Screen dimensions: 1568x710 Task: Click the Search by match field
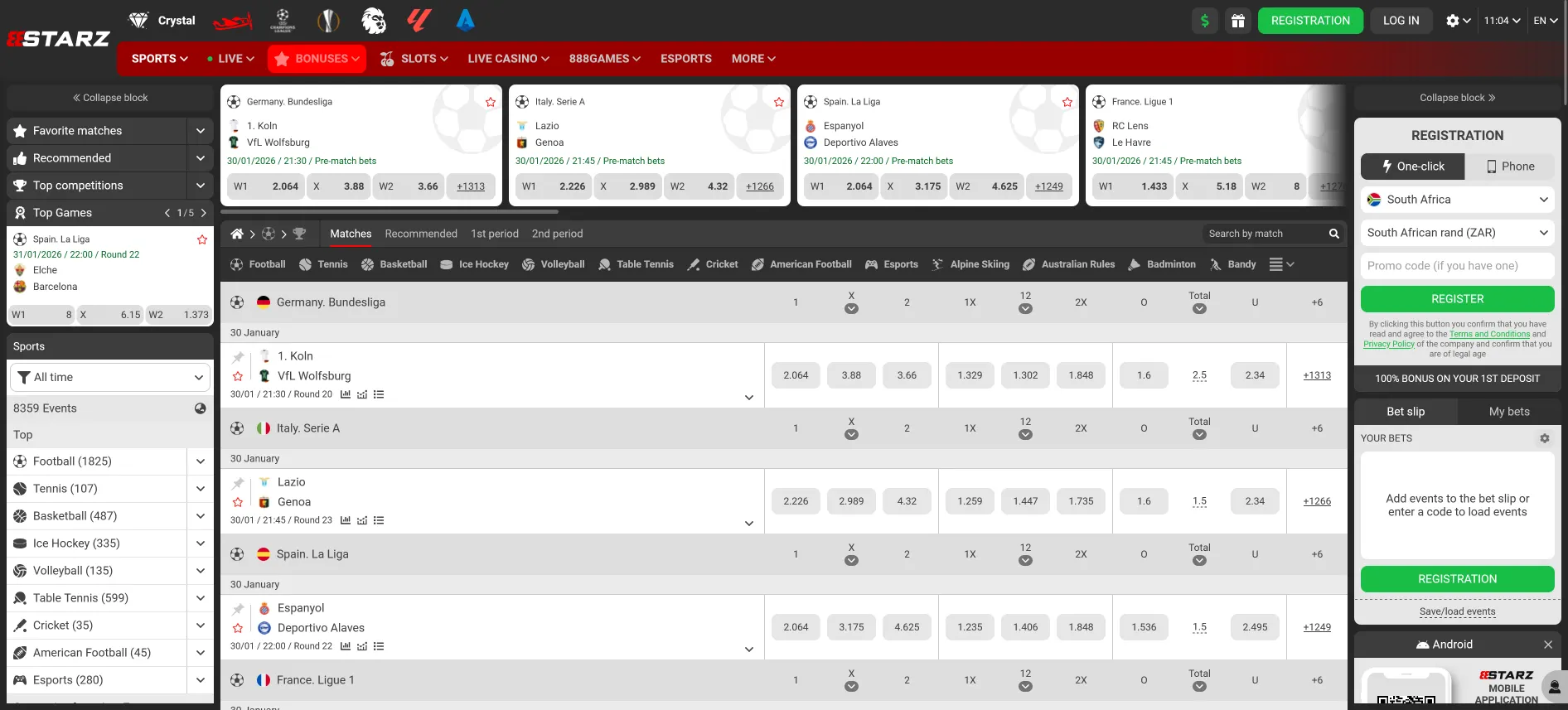click(x=1264, y=234)
